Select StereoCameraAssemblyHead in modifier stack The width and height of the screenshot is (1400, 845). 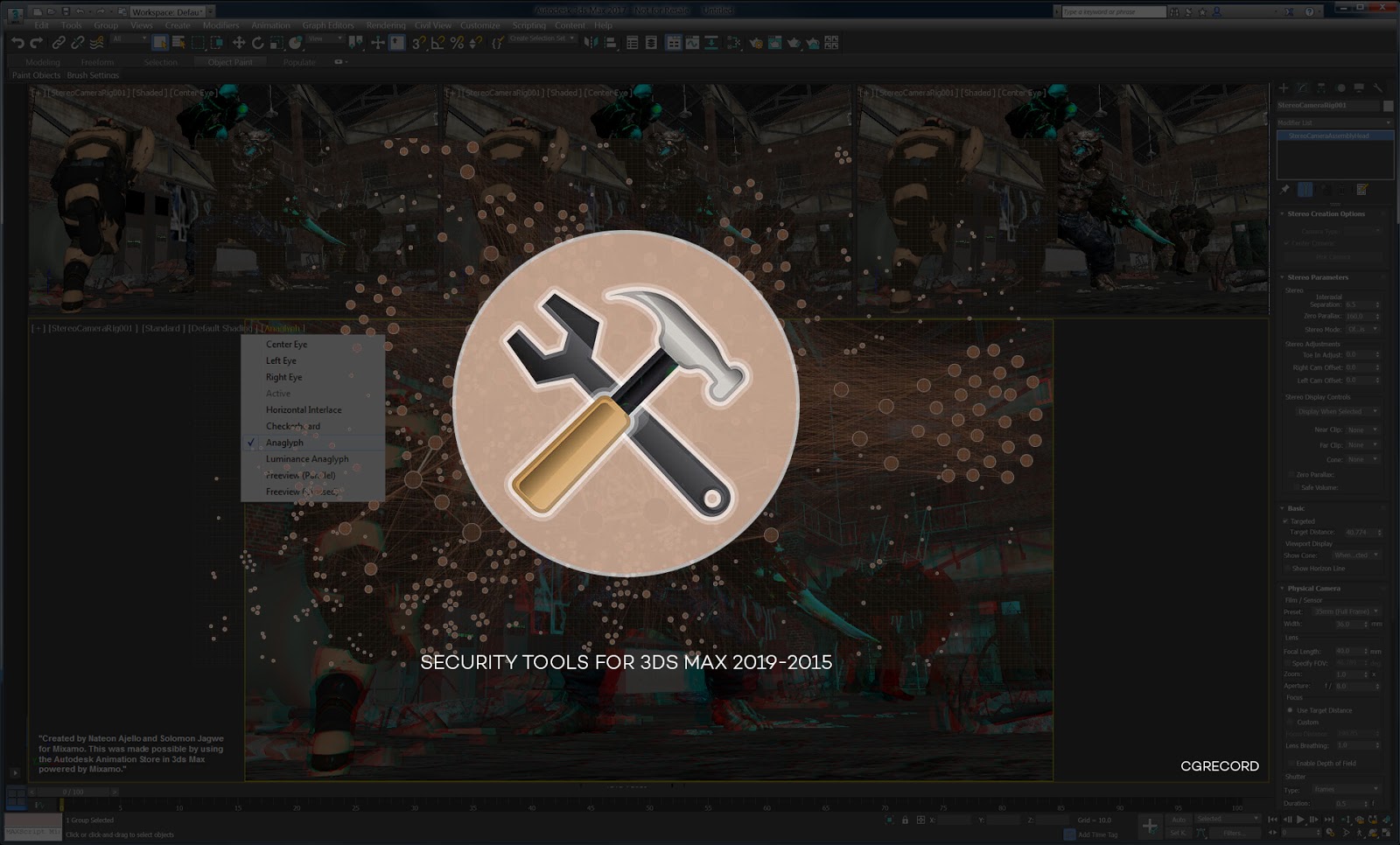pyautogui.click(x=1335, y=136)
